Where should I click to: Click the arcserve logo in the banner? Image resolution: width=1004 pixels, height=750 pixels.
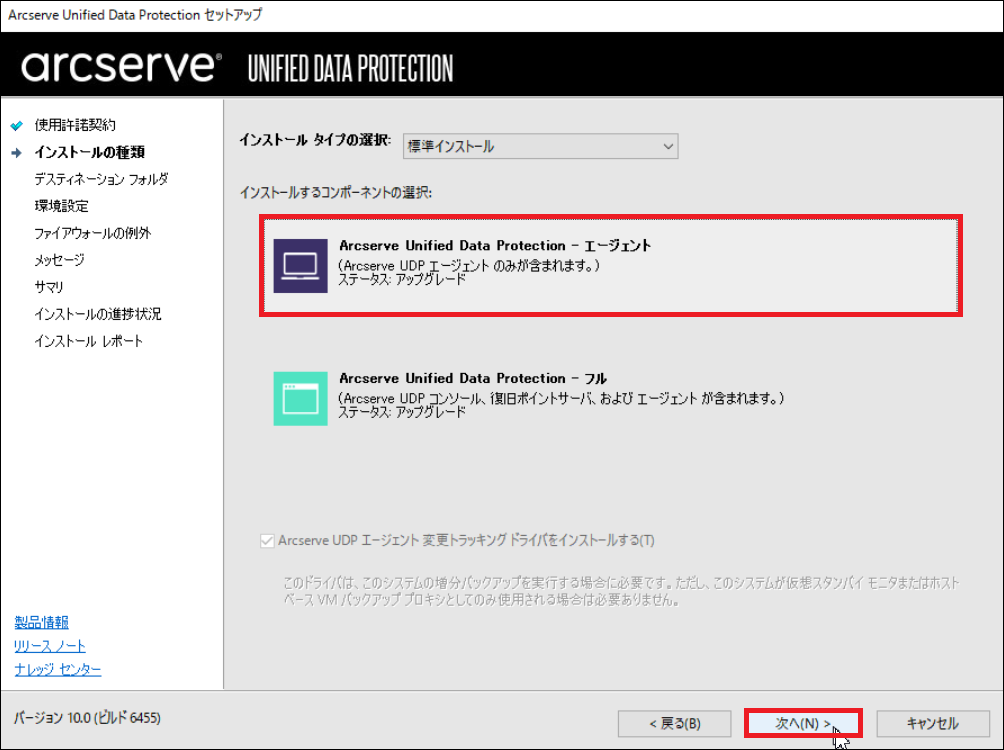coord(122,67)
